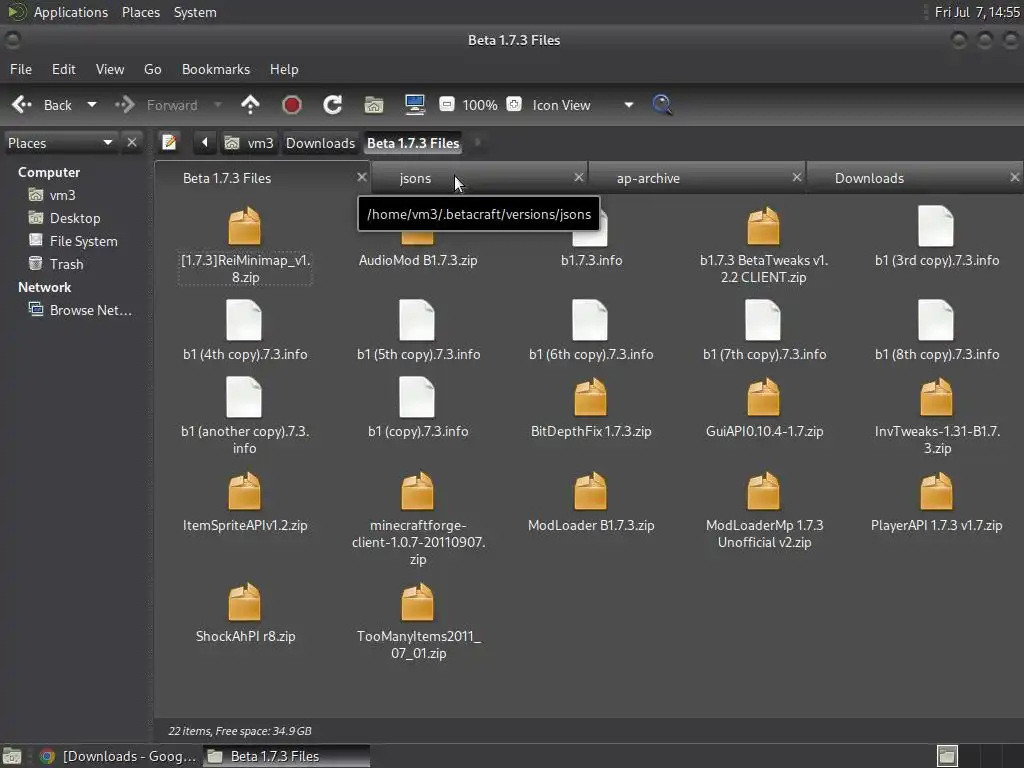Open the Back history dropdown arrow

pyautogui.click(x=92, y=104)
